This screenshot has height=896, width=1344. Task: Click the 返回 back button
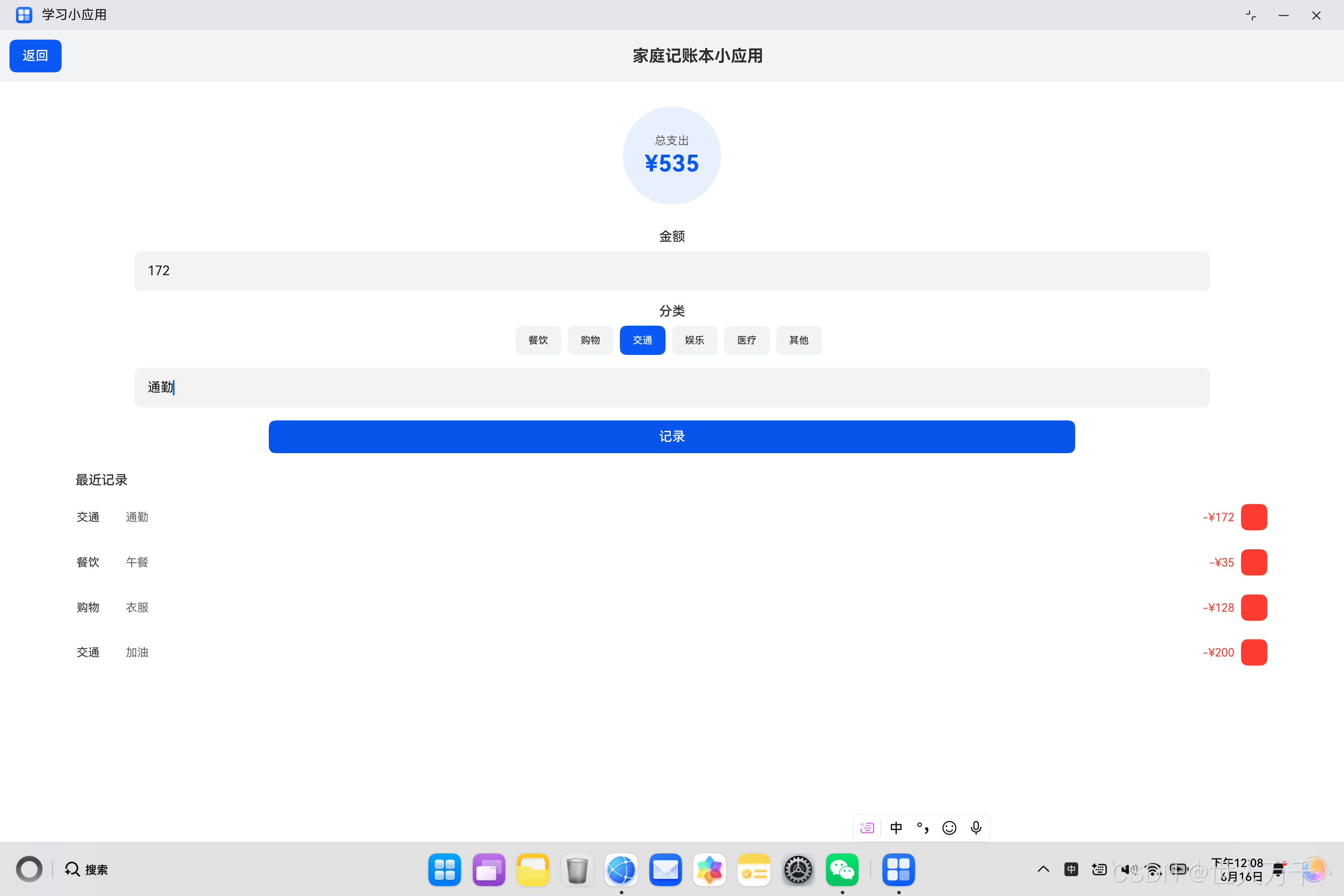[x=35, y=56]
